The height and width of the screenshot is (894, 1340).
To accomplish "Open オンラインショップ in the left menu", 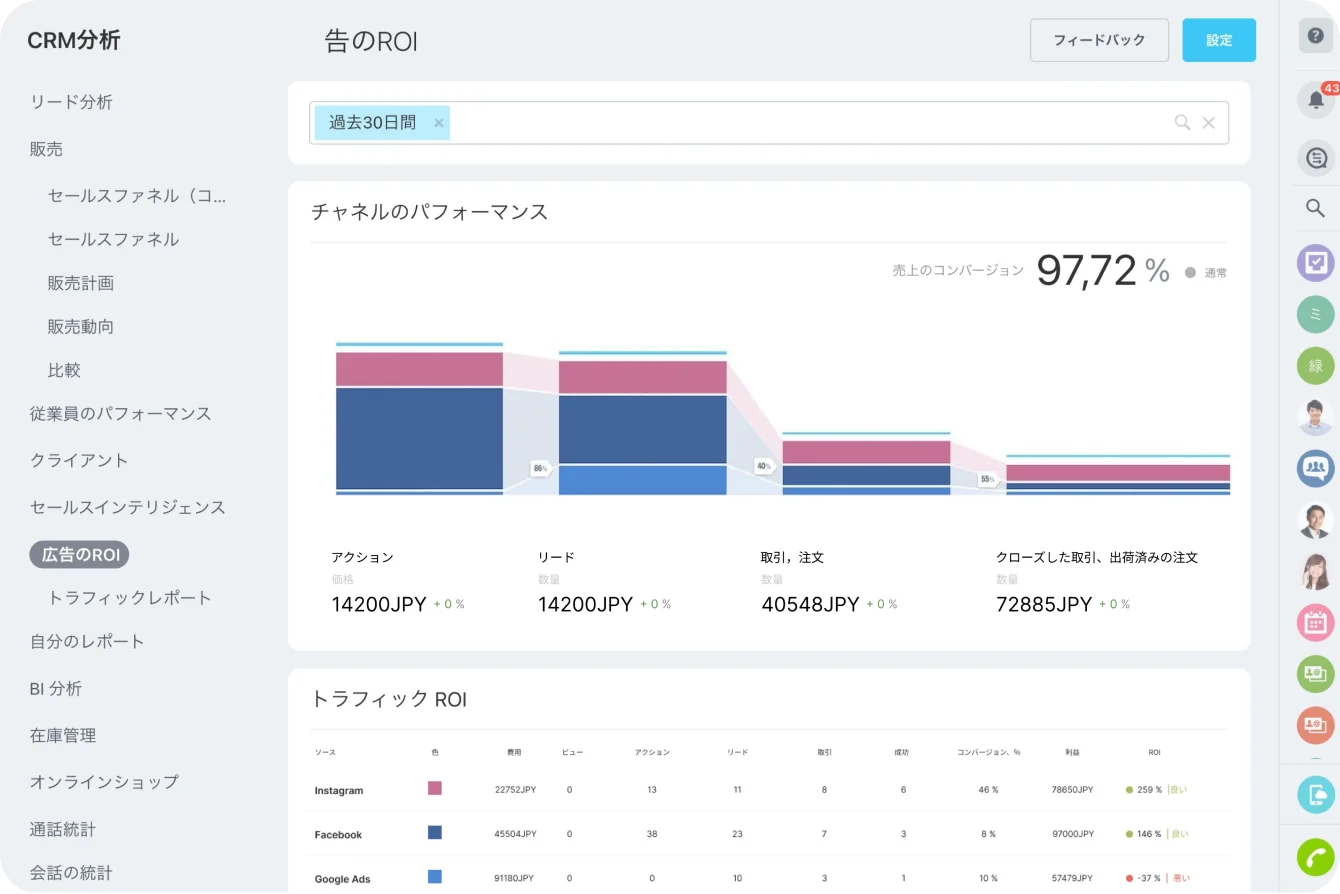I will [x=104, y=782].
